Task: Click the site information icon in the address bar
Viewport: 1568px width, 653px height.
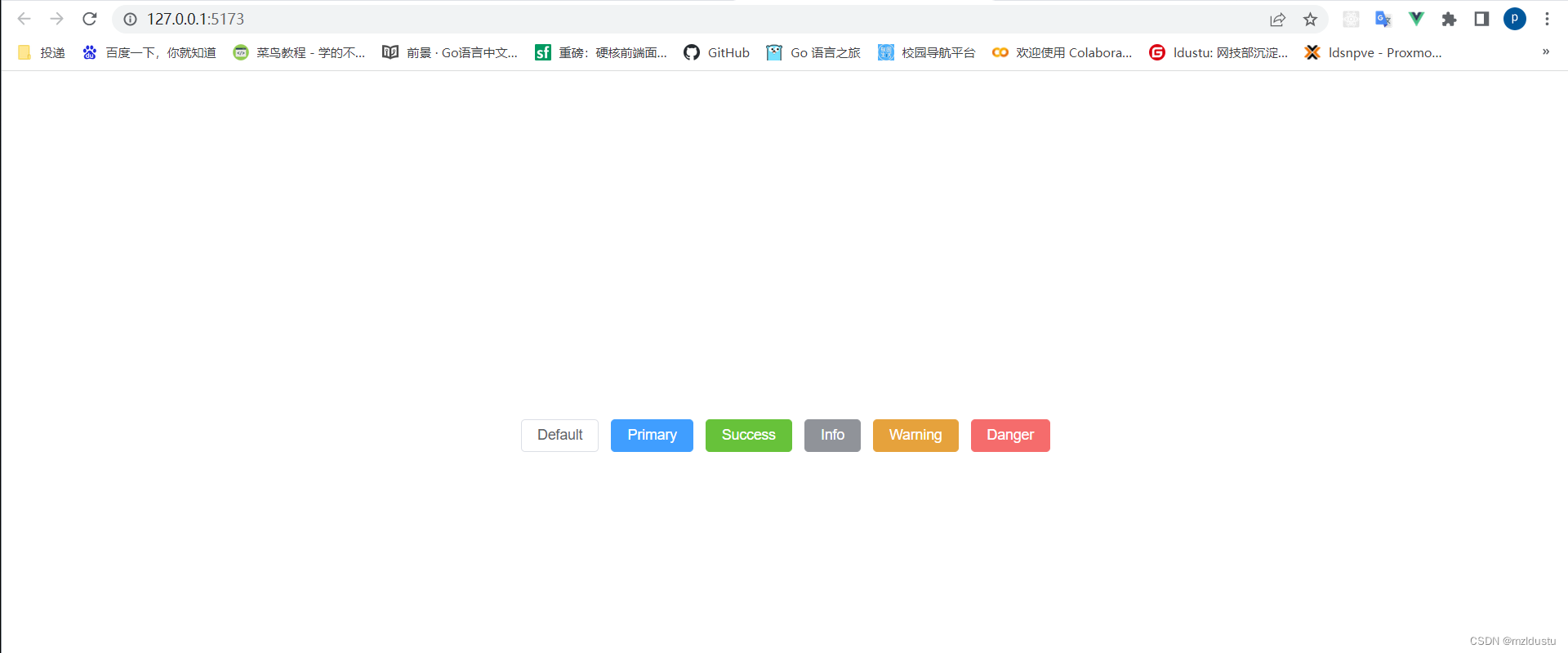Action: click(x=130, y=19)
